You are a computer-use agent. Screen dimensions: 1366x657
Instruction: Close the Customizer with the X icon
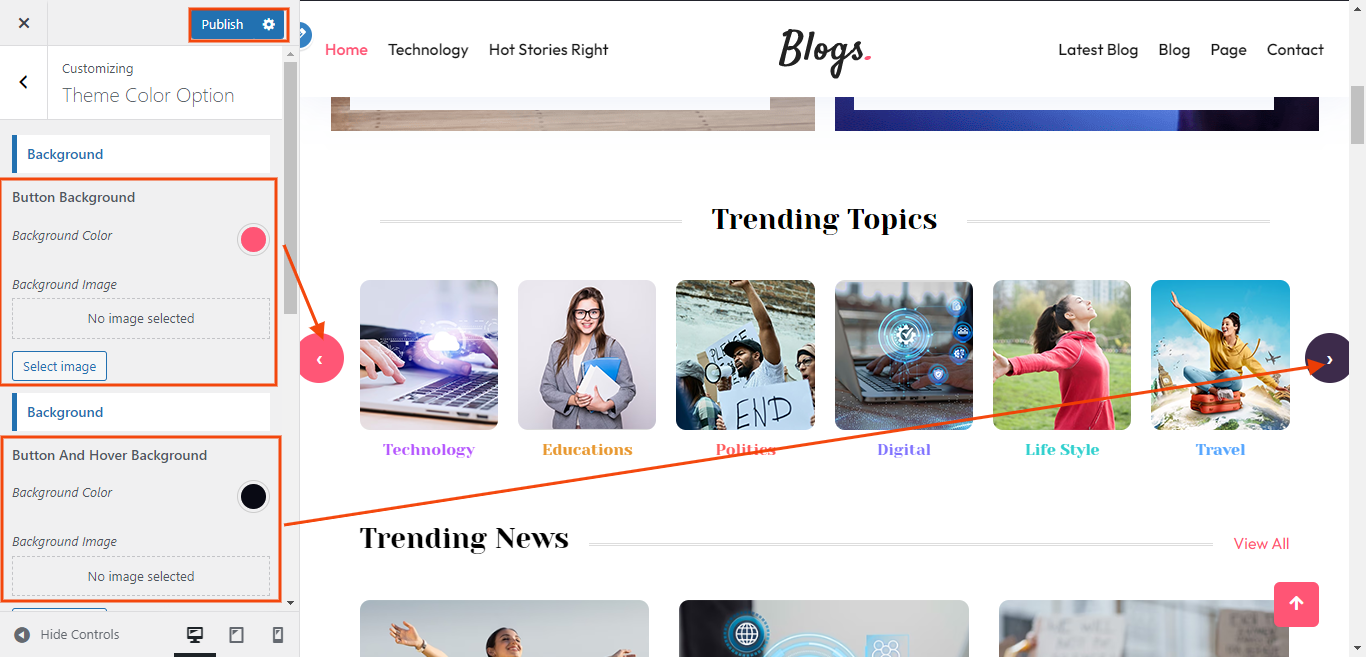point(24,23)
